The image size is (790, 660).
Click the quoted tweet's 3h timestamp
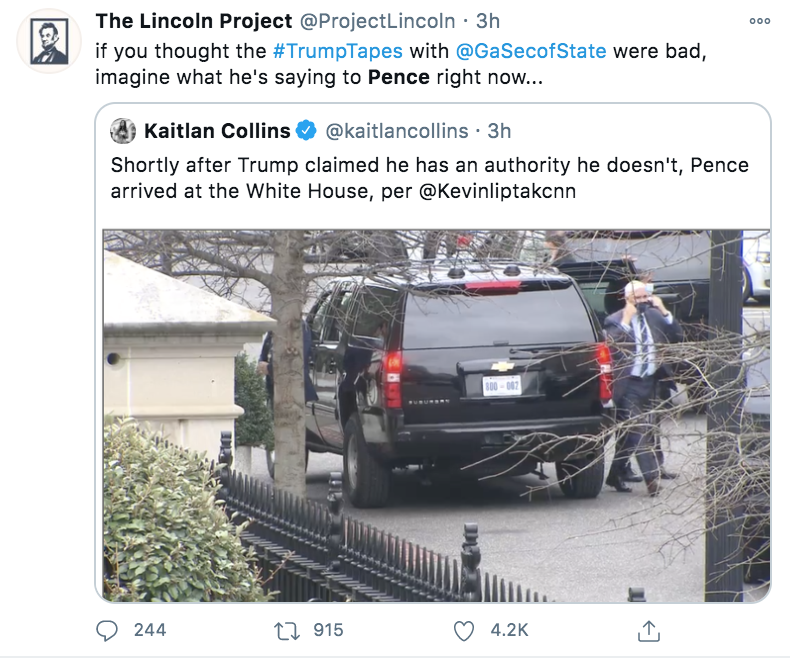pos(499,131)
